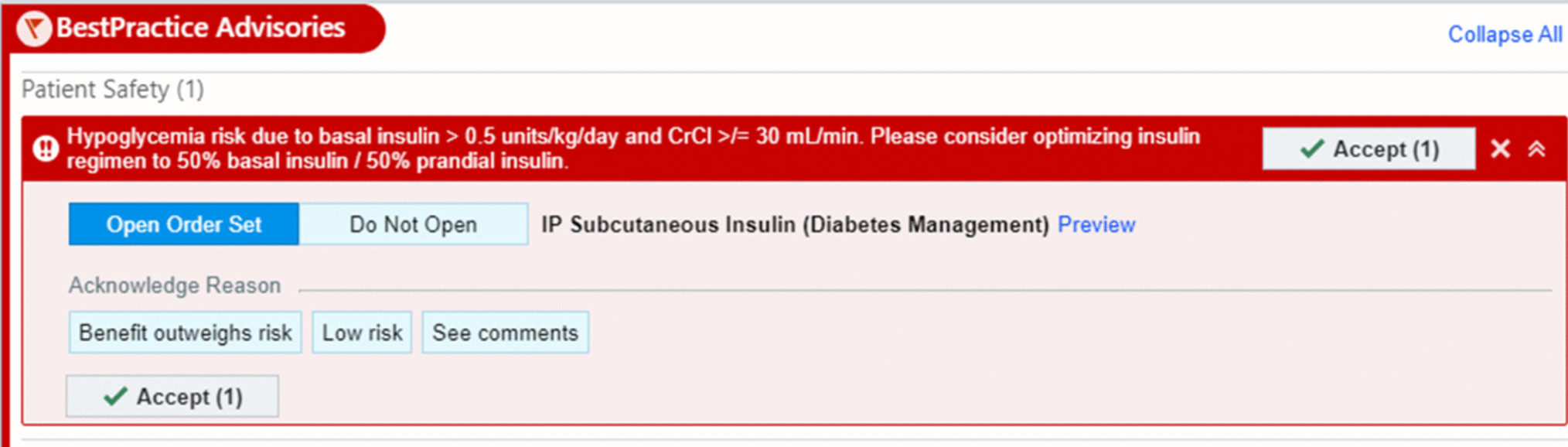Click the green checkmark in the banner's Accept button
Viewport: 1568px width, 447px height.
[x=1311, y=148]
